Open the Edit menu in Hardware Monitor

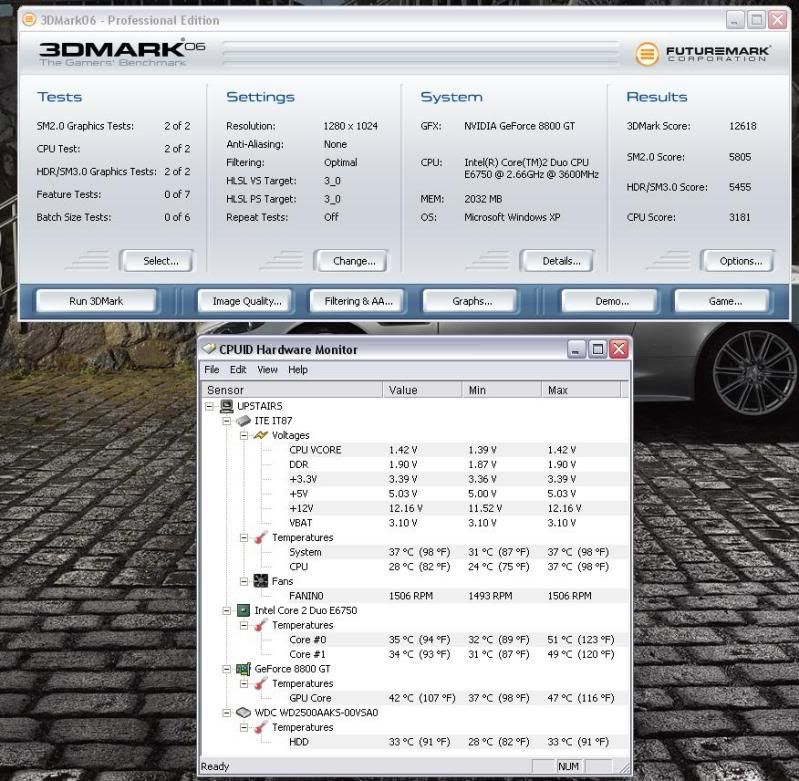click(x=238, y=369)
